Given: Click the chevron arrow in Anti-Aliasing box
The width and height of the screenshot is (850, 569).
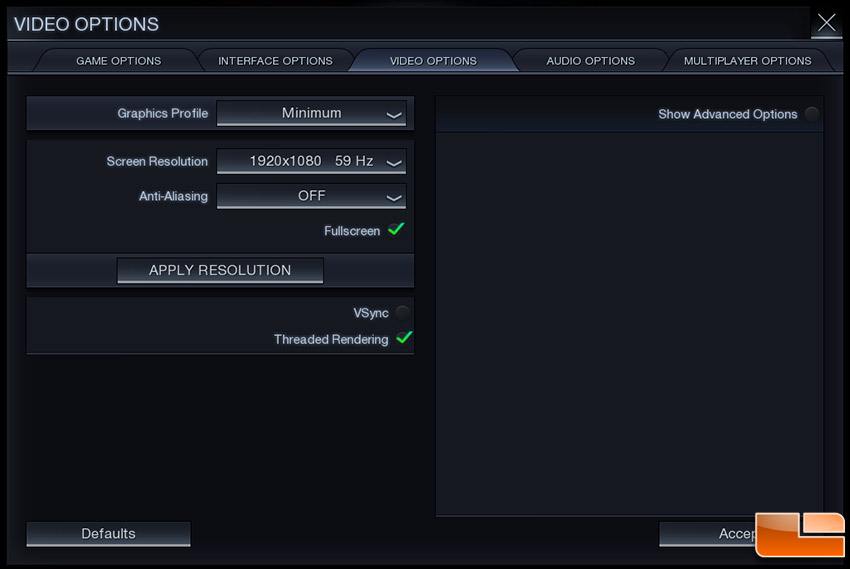Looking at the screenshot, I should pos(394,197).
